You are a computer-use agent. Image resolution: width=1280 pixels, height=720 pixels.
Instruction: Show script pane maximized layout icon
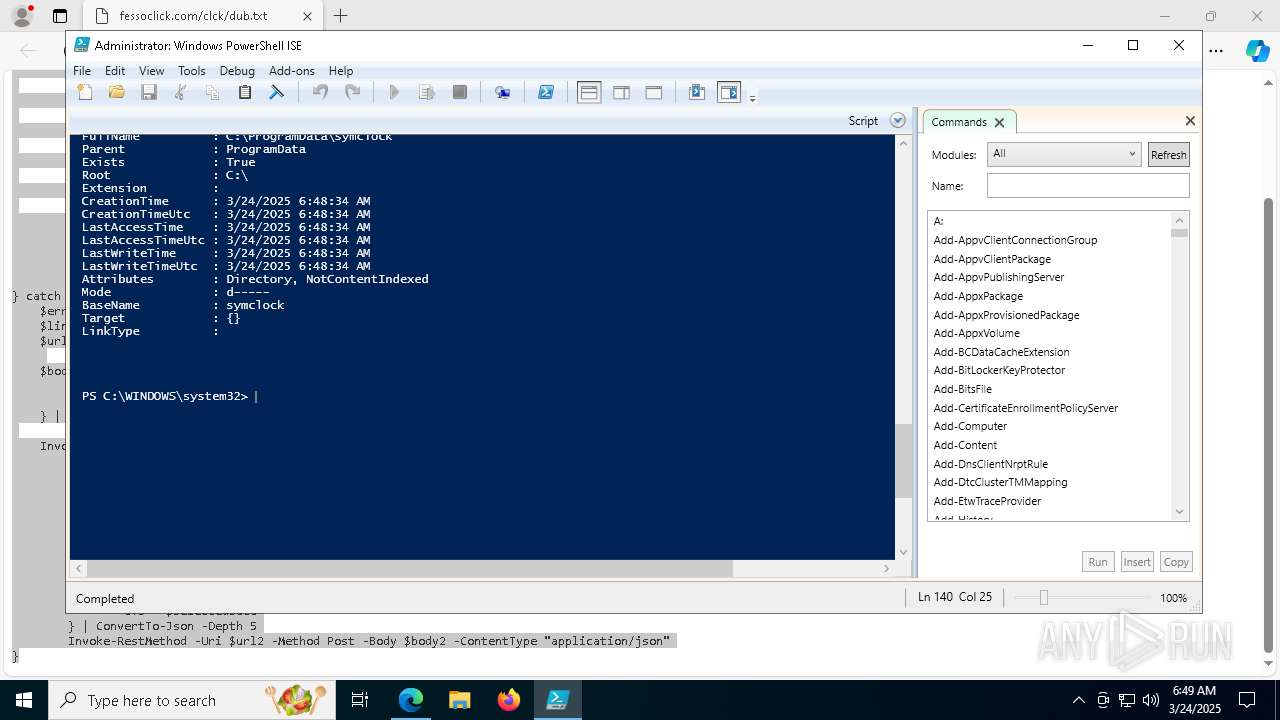(x=654, y=92)
